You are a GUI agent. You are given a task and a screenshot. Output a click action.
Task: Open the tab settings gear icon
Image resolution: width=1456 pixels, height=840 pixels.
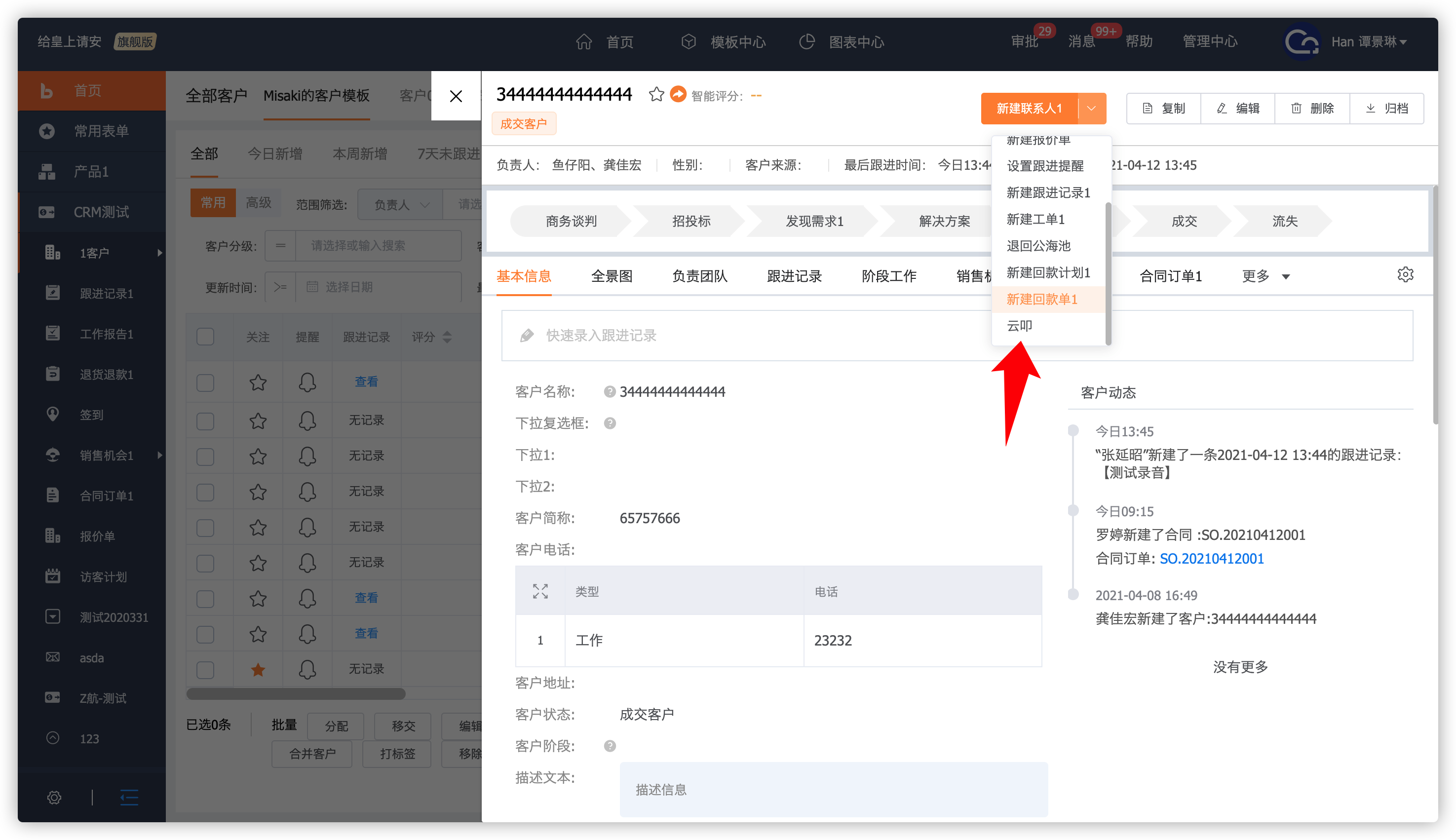(x=1405, y=274)
